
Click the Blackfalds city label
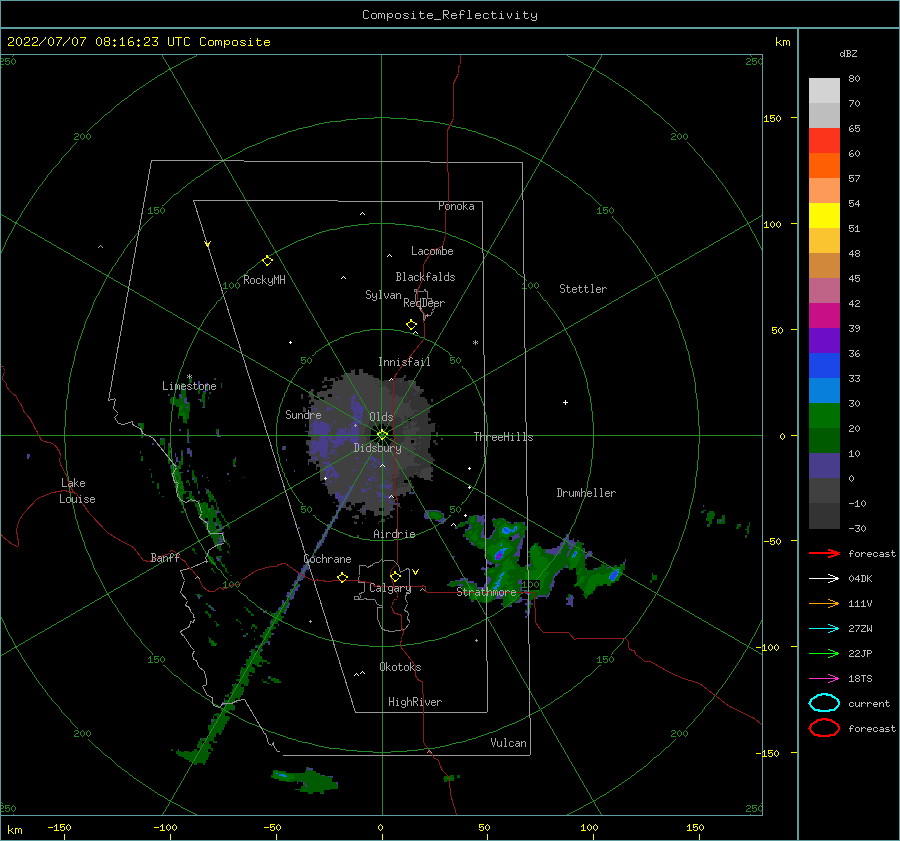coord(425,277)
